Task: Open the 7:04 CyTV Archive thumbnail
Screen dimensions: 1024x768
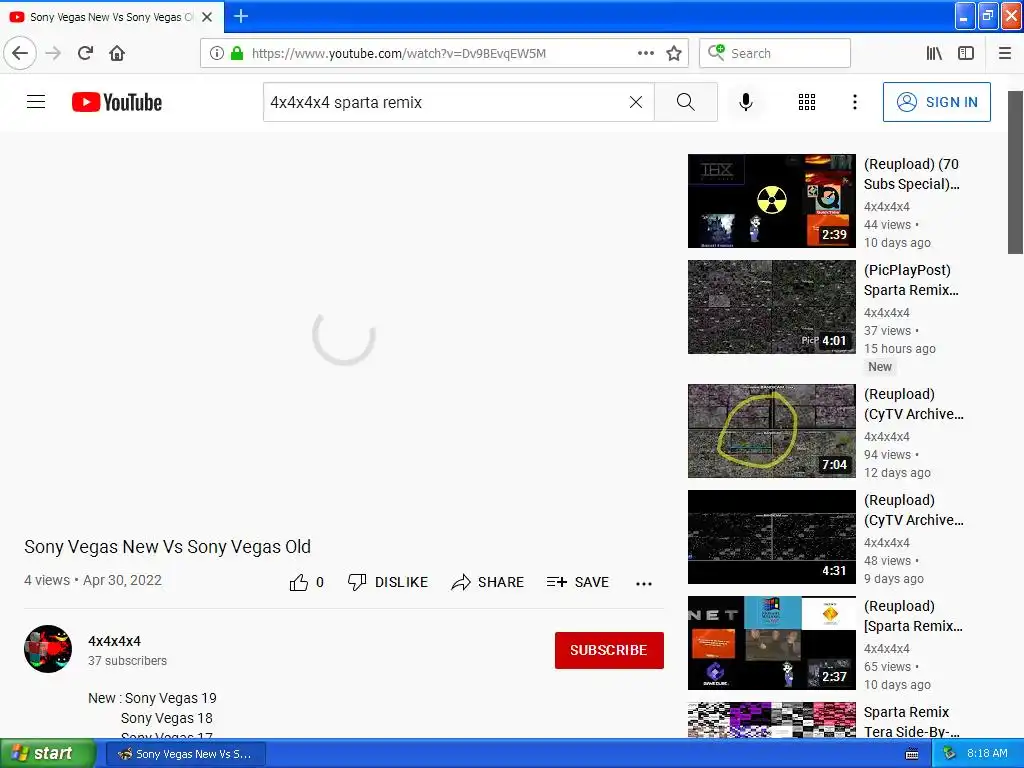Action: [771, 431]
